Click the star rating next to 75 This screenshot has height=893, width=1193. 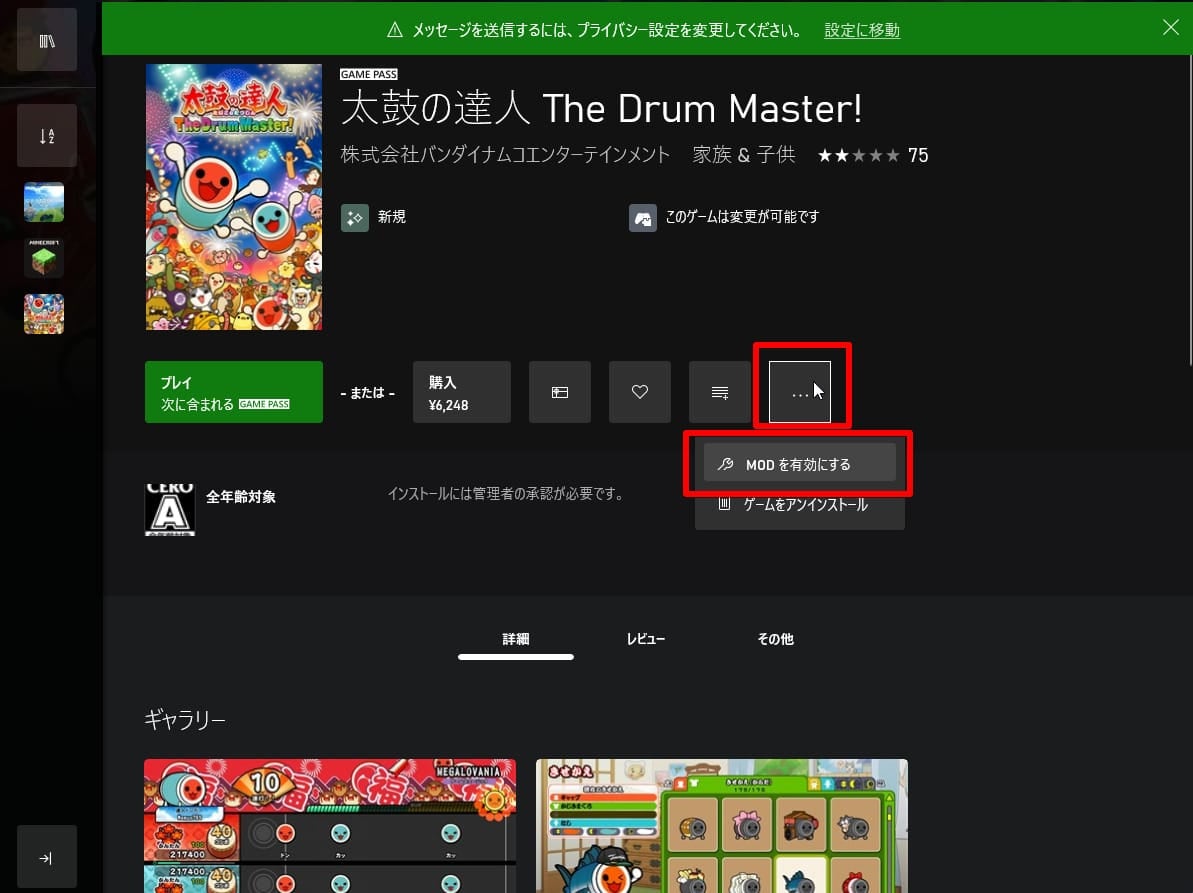pyautogui.click(x=858, y=156)
